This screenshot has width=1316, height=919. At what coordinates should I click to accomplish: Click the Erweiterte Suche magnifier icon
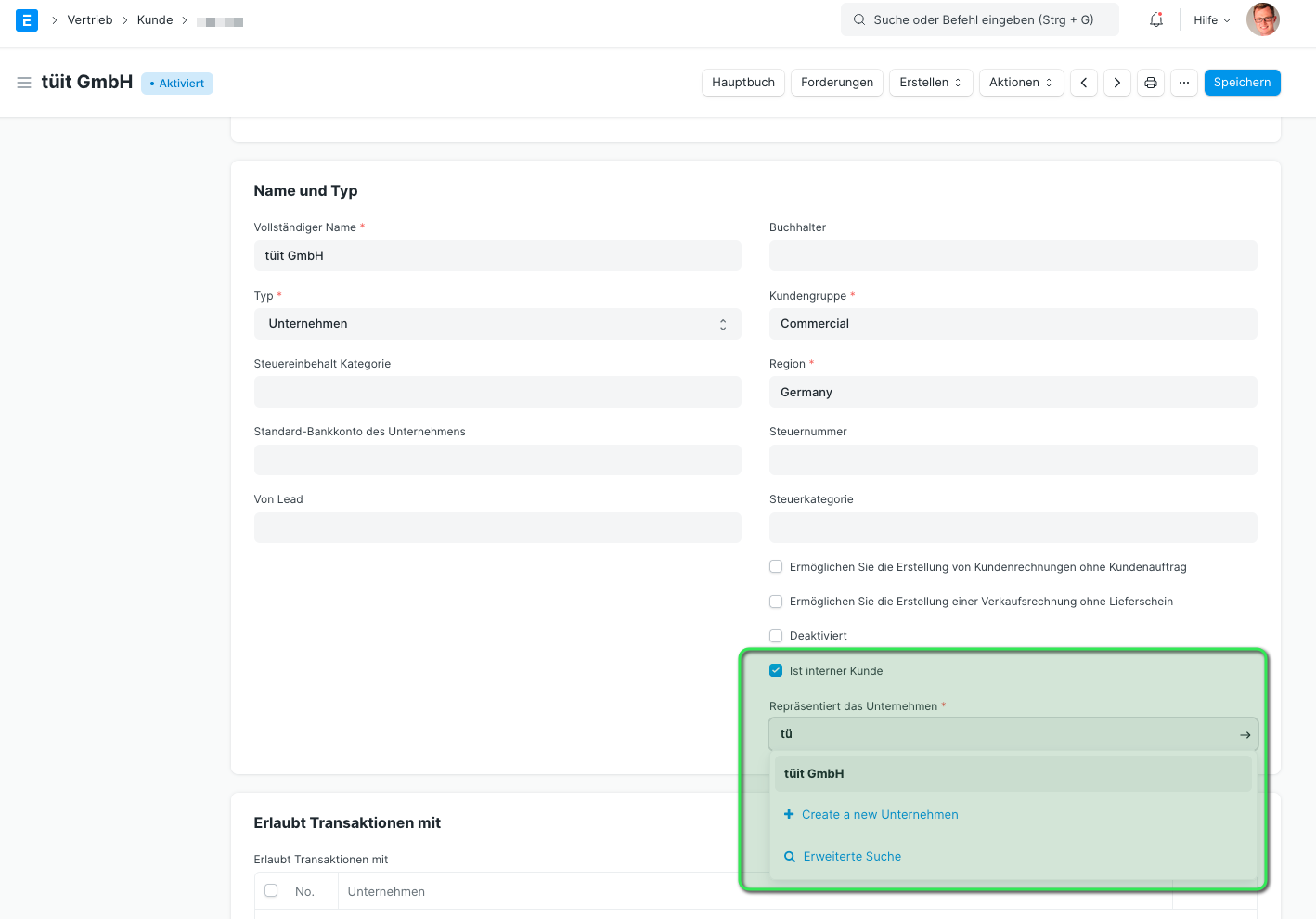click(x=790, y=856)
